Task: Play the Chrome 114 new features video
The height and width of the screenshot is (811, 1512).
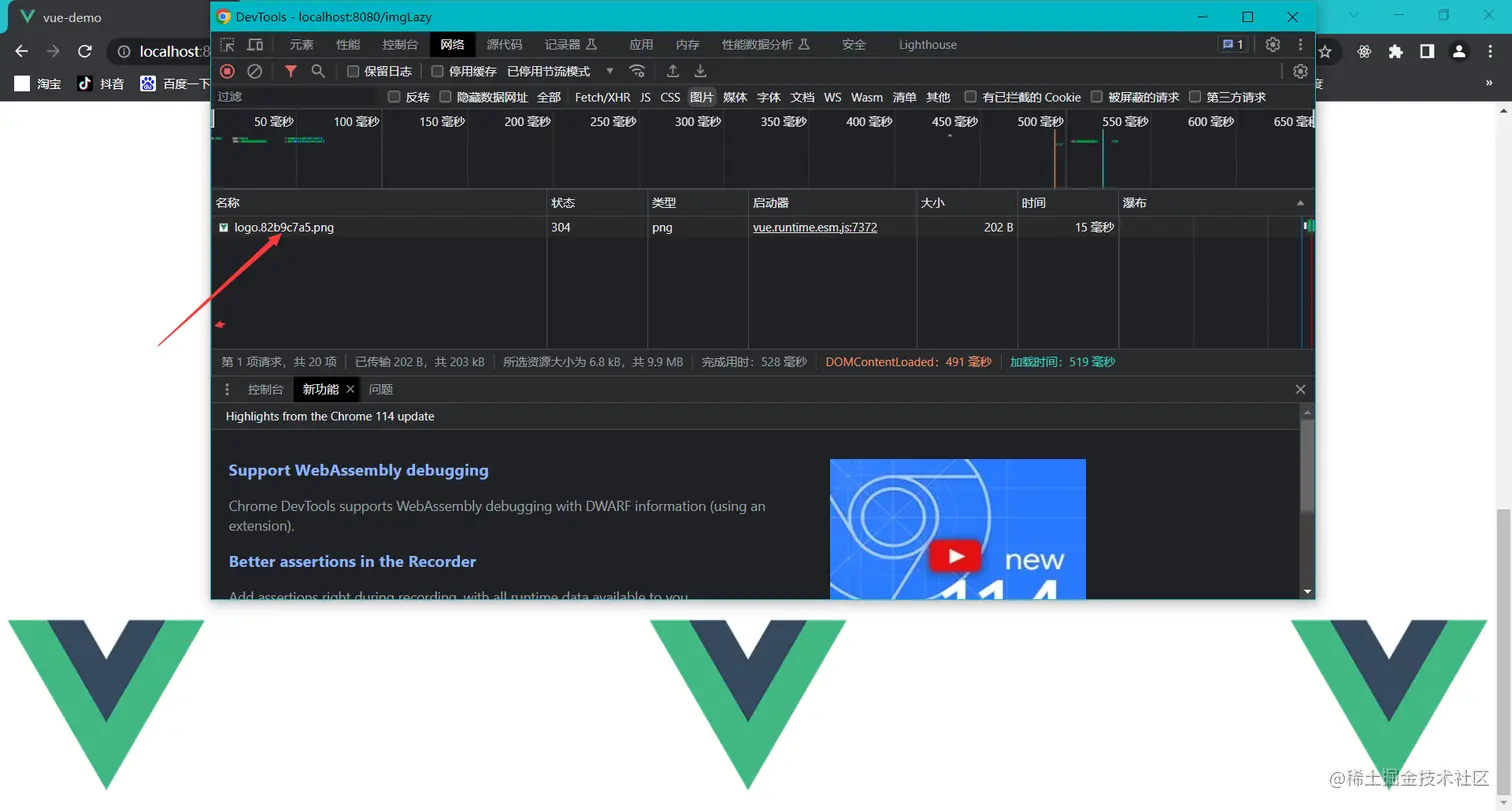Action: click(957, 556)
